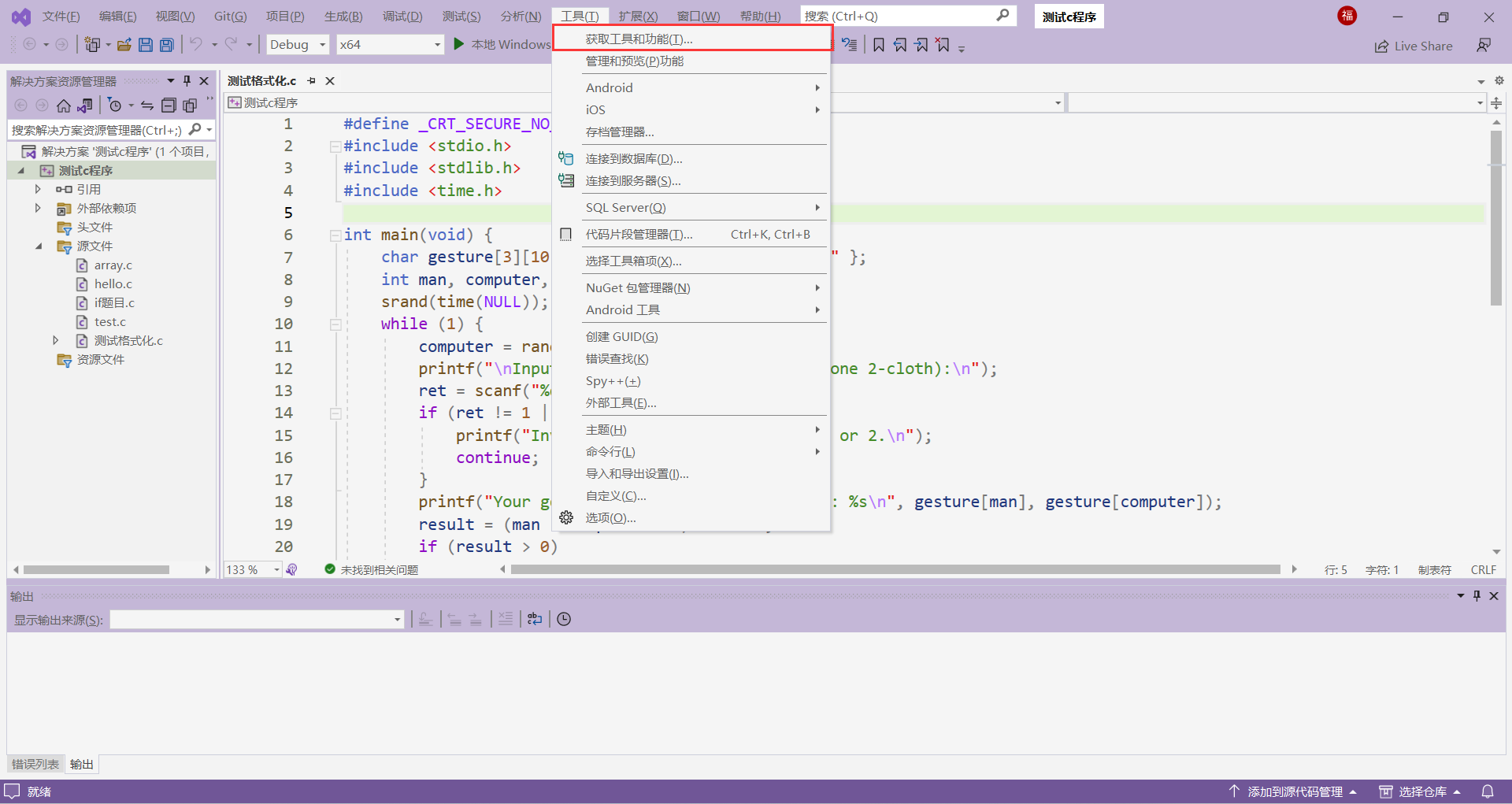Select 选项(O)... from the Tools menu
Viewport: 1512px width, 804px height.
coord(610,518)
